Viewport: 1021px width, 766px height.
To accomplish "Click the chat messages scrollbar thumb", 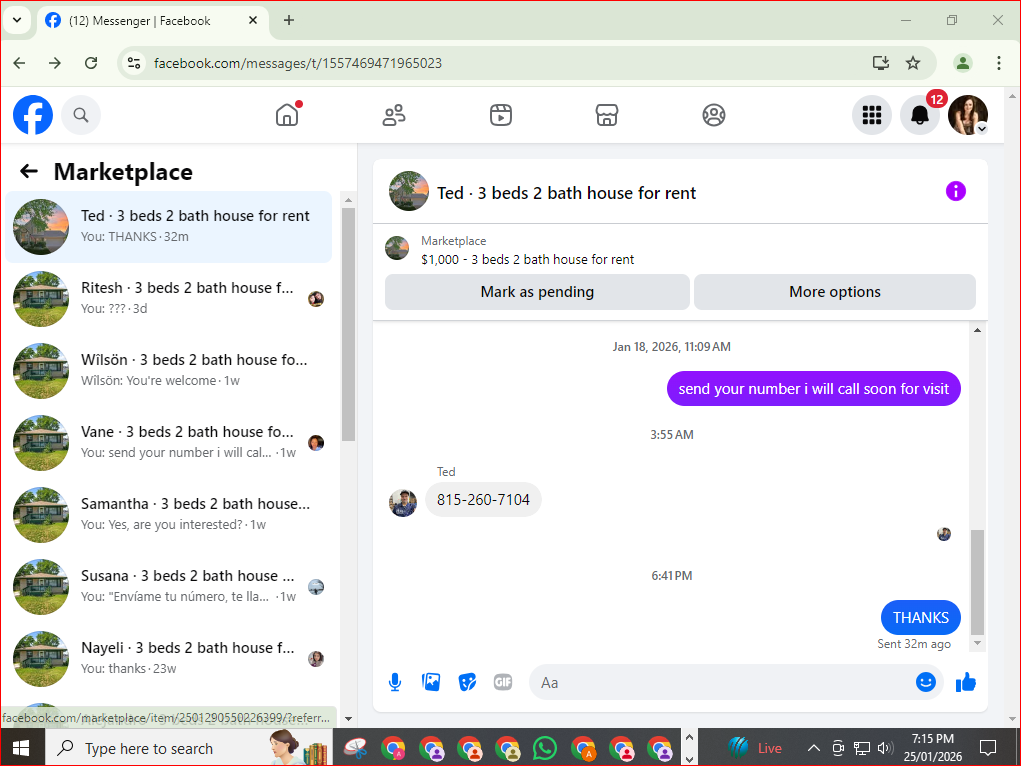I will pyautogui.click(x=977, y=582).
